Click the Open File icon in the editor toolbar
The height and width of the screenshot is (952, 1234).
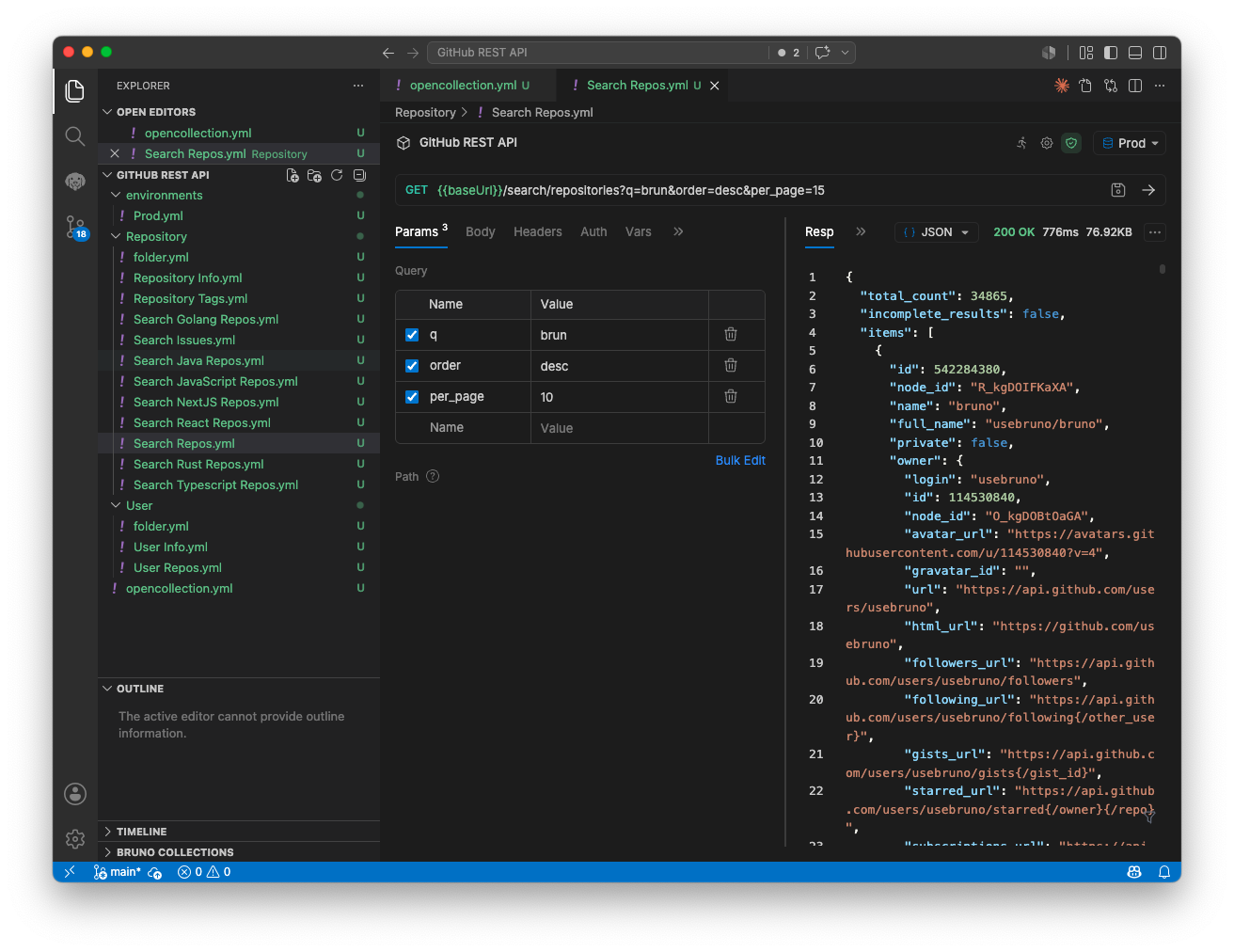(x=1085, y=86)
